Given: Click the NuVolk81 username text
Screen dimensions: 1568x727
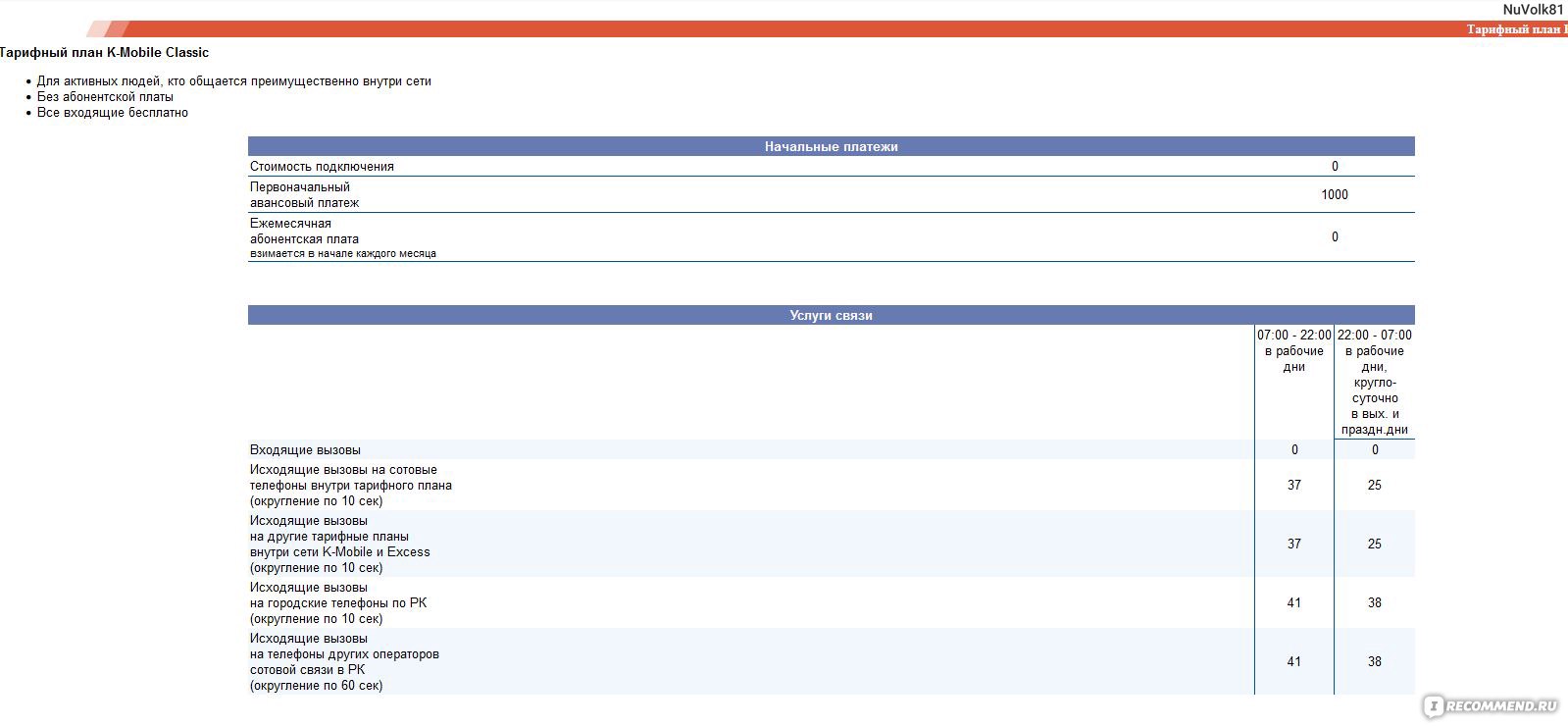Looking at the screenshot, I should (1533, 9).
